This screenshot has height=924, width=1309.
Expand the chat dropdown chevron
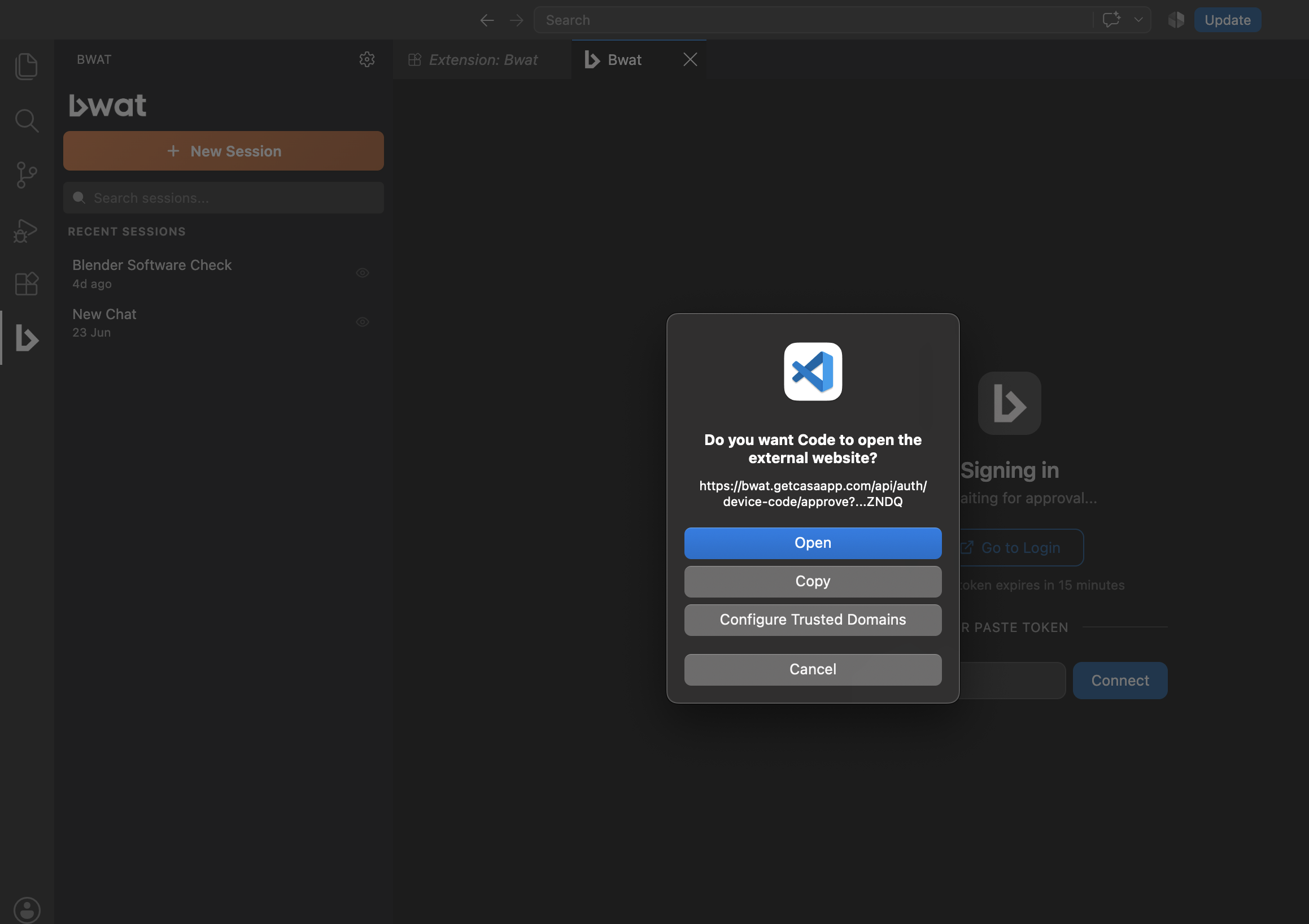point(1138,19)
